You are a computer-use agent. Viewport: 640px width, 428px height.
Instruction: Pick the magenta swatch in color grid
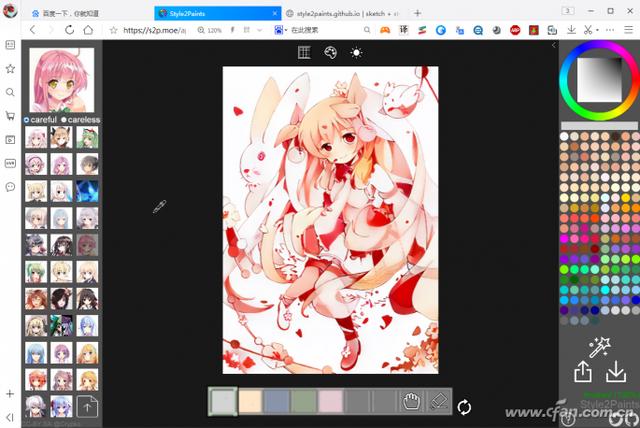point(564,238)
